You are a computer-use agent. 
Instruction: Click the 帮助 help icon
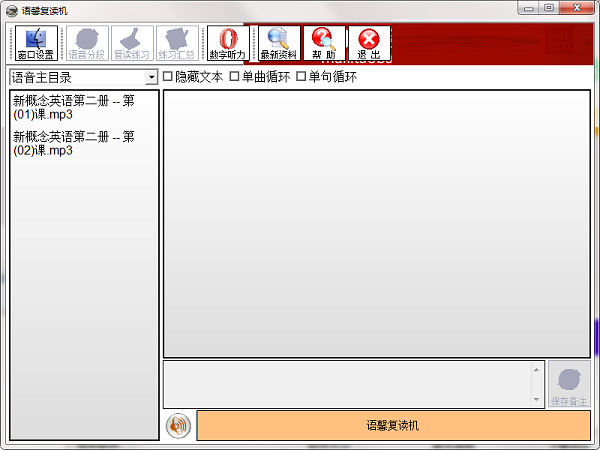coord(323,44)
